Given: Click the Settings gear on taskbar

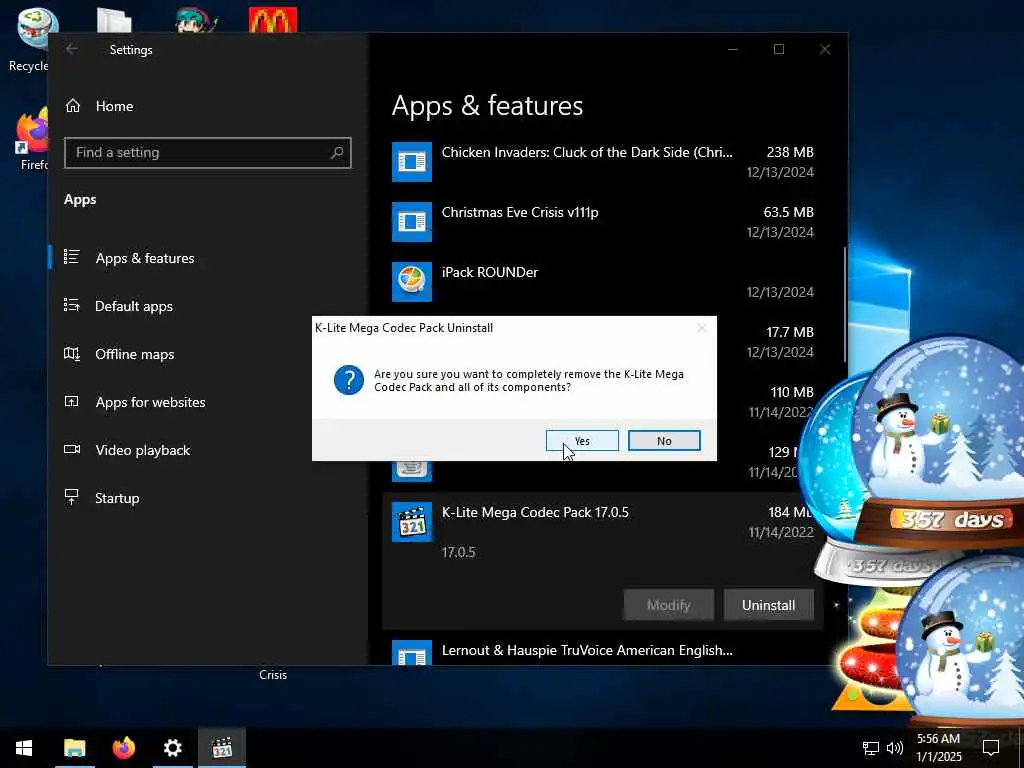Looking at the screenshot, I should coord(173,748).
